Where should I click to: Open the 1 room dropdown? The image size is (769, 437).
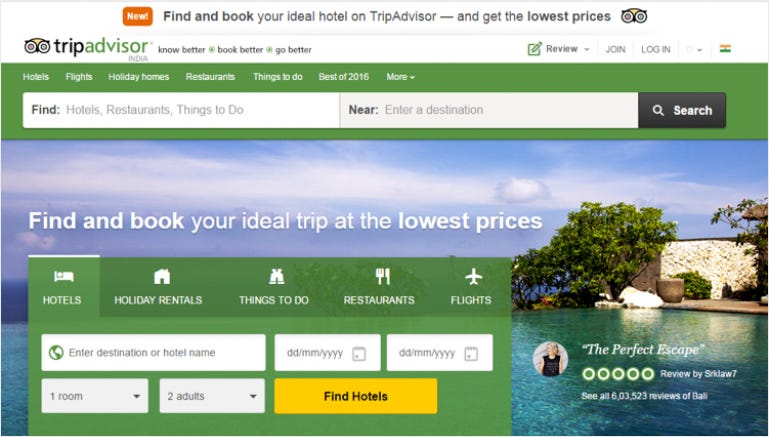95,396
